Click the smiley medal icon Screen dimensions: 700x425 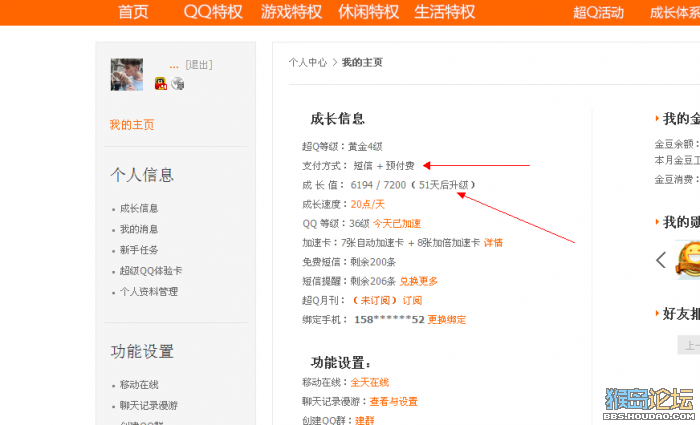pyautogui.click(x=688, y=260)
